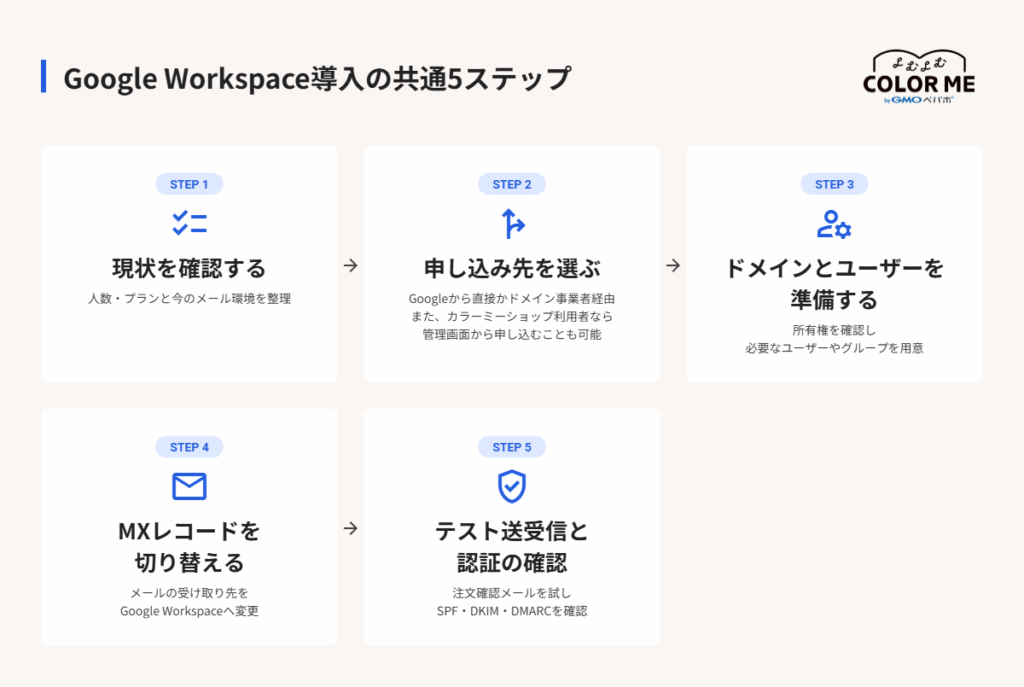Click the shield checkmark icon under STEP 5

(512, 487)
